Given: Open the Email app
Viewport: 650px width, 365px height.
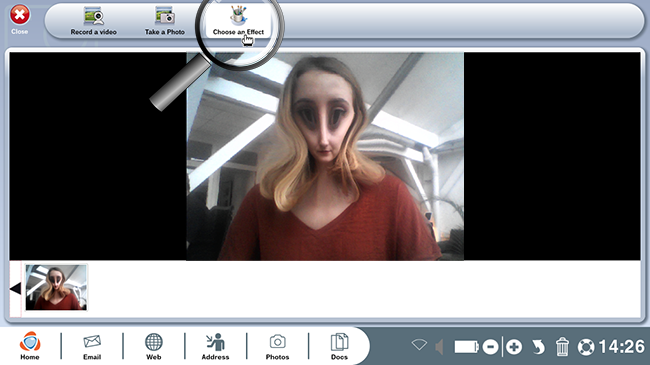Looking at the screenshot, I should click(x=92, y=347).
